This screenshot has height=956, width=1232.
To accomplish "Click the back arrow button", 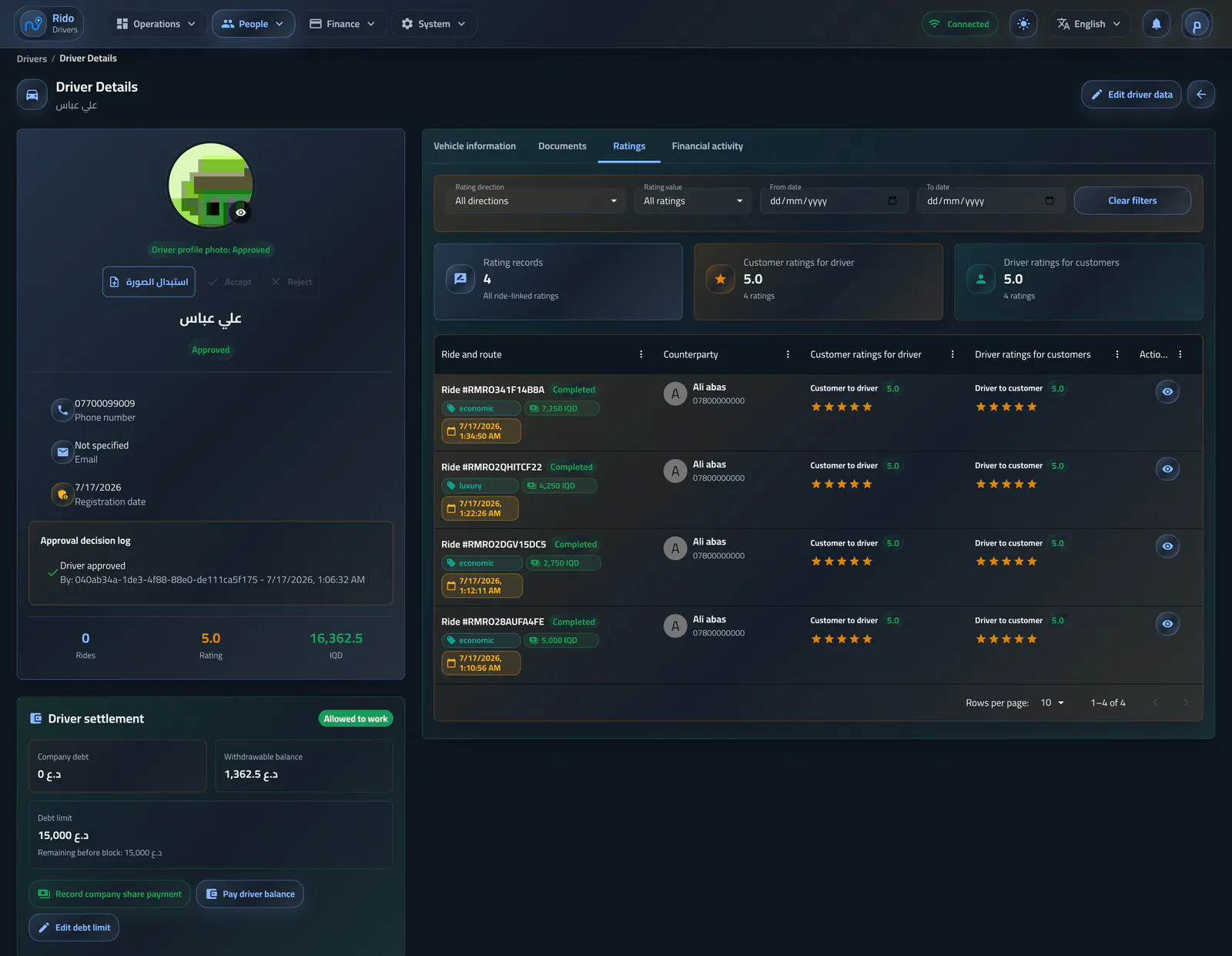I will [1200, 94].
